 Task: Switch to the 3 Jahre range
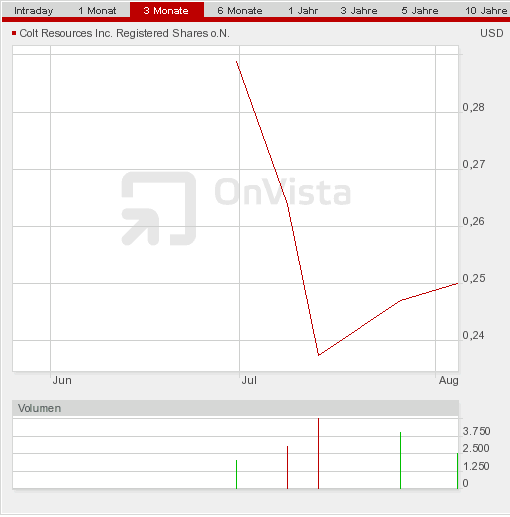(x=359, y=11)
